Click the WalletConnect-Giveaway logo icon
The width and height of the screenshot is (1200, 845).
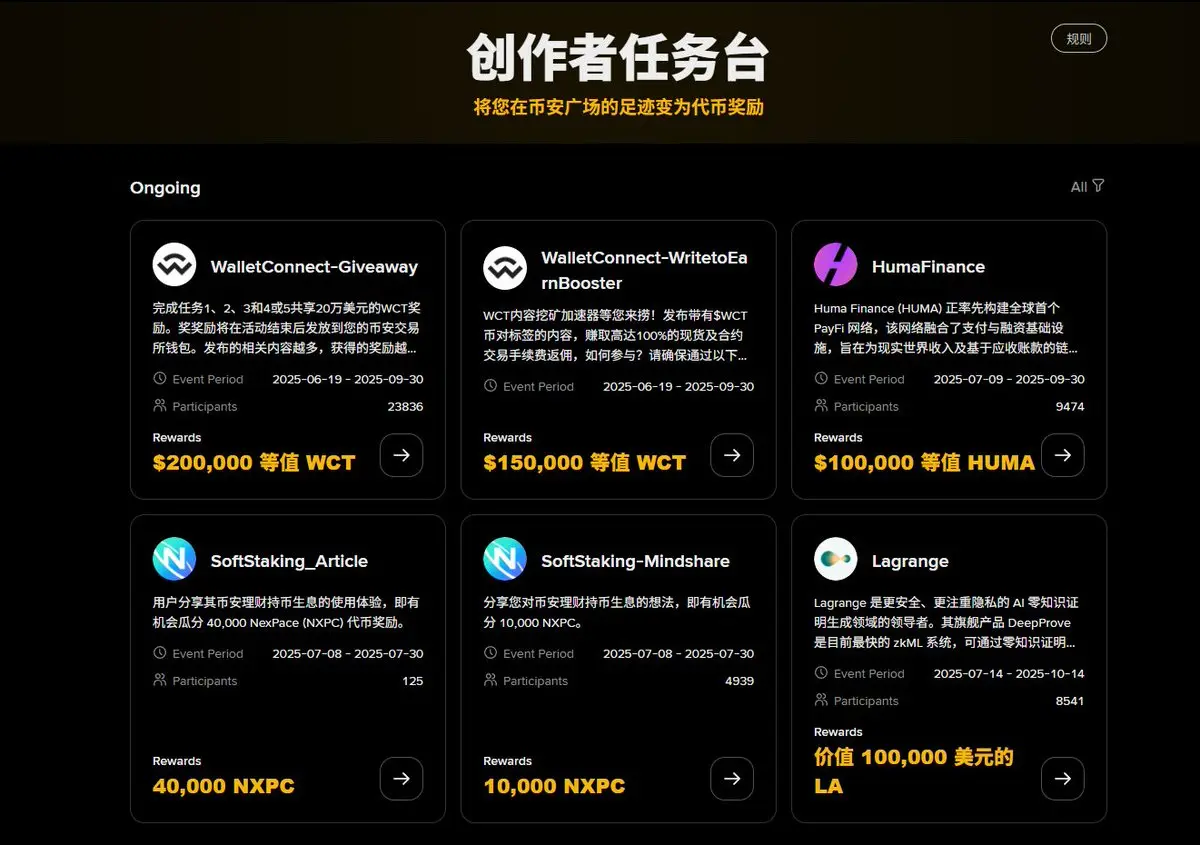[174, 266]
